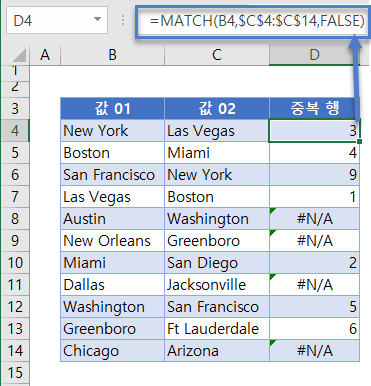Select cell containing Jacksonville
Viewport: 371px width, 386px height.
tap(217, 285)
